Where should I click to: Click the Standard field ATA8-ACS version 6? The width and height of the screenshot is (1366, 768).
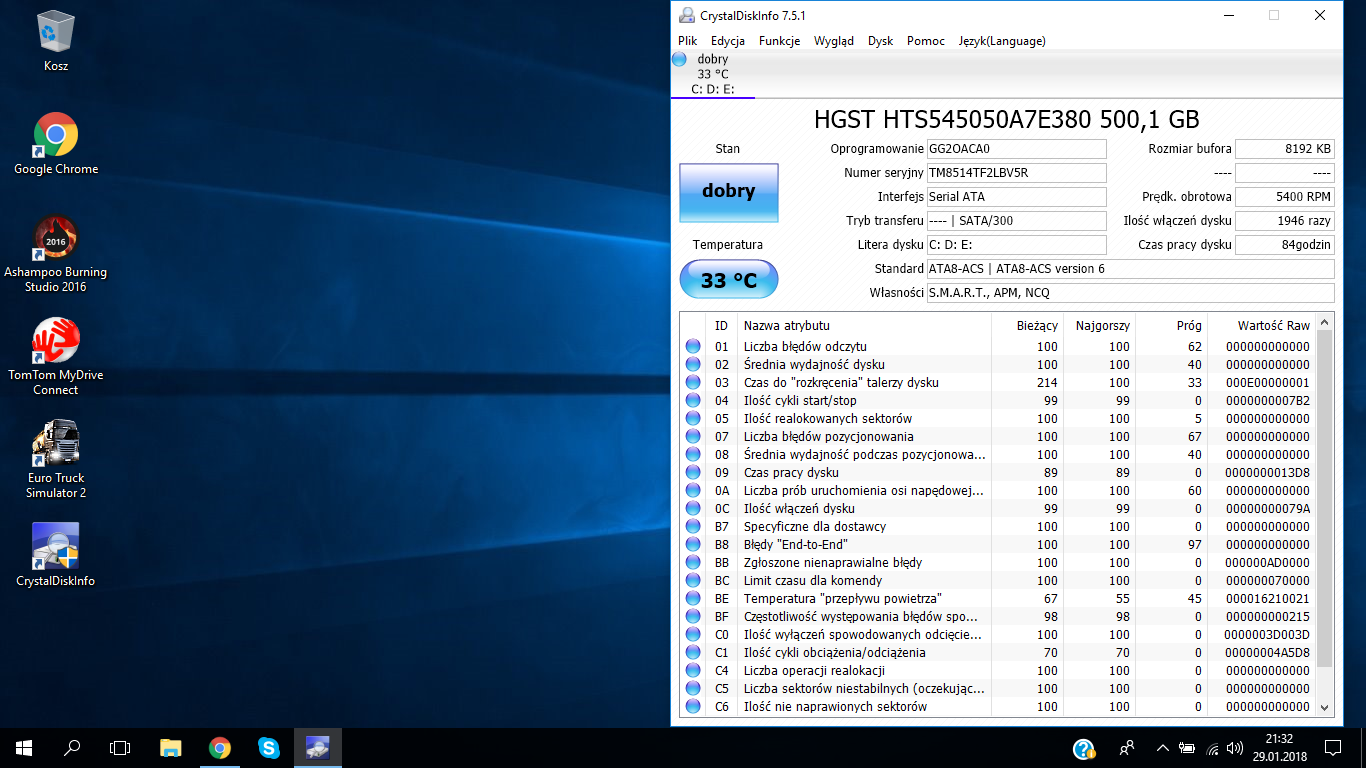click(x=1130, y=269)
